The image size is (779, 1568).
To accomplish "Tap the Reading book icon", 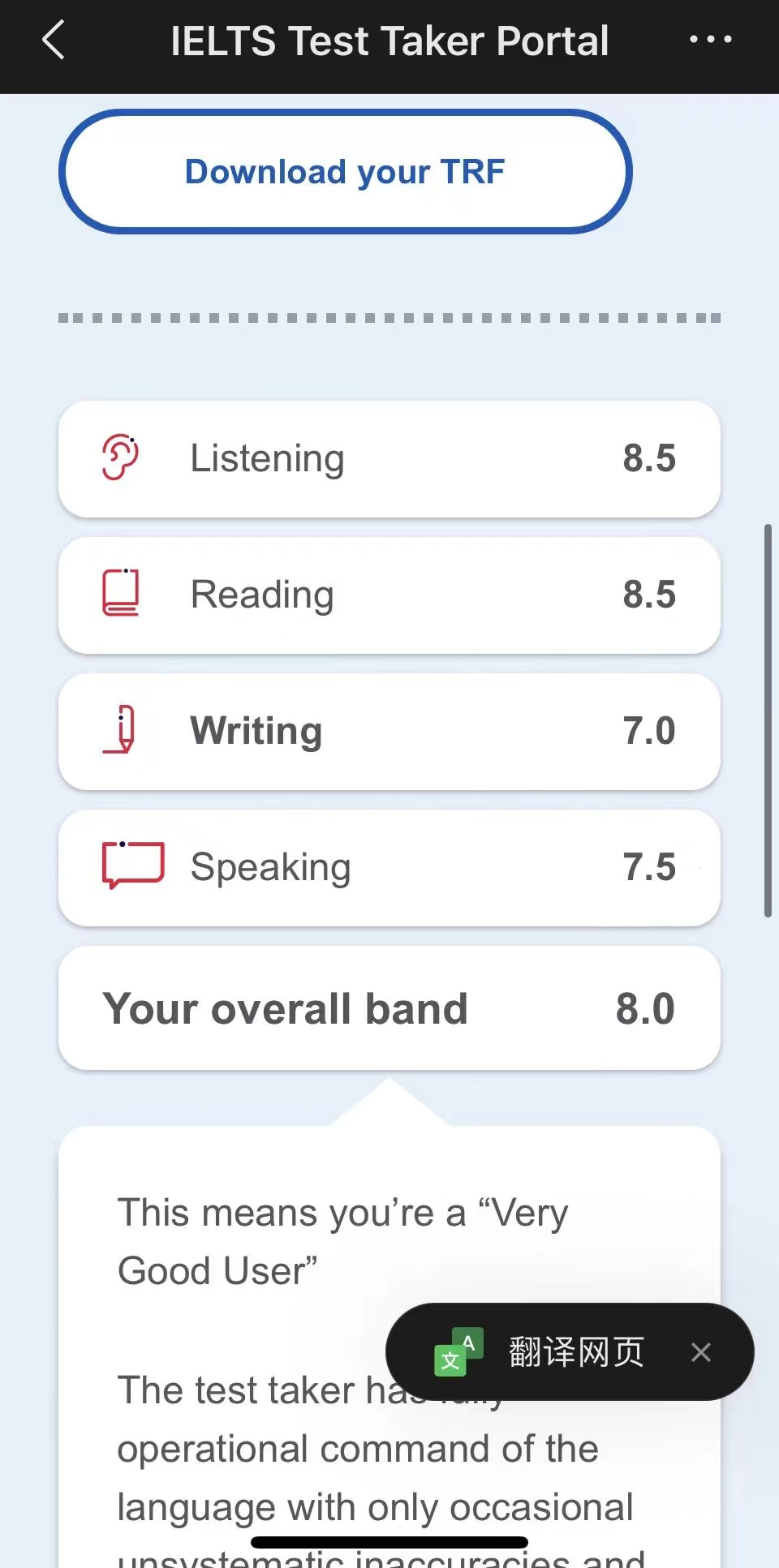I will tap(120, 593).
